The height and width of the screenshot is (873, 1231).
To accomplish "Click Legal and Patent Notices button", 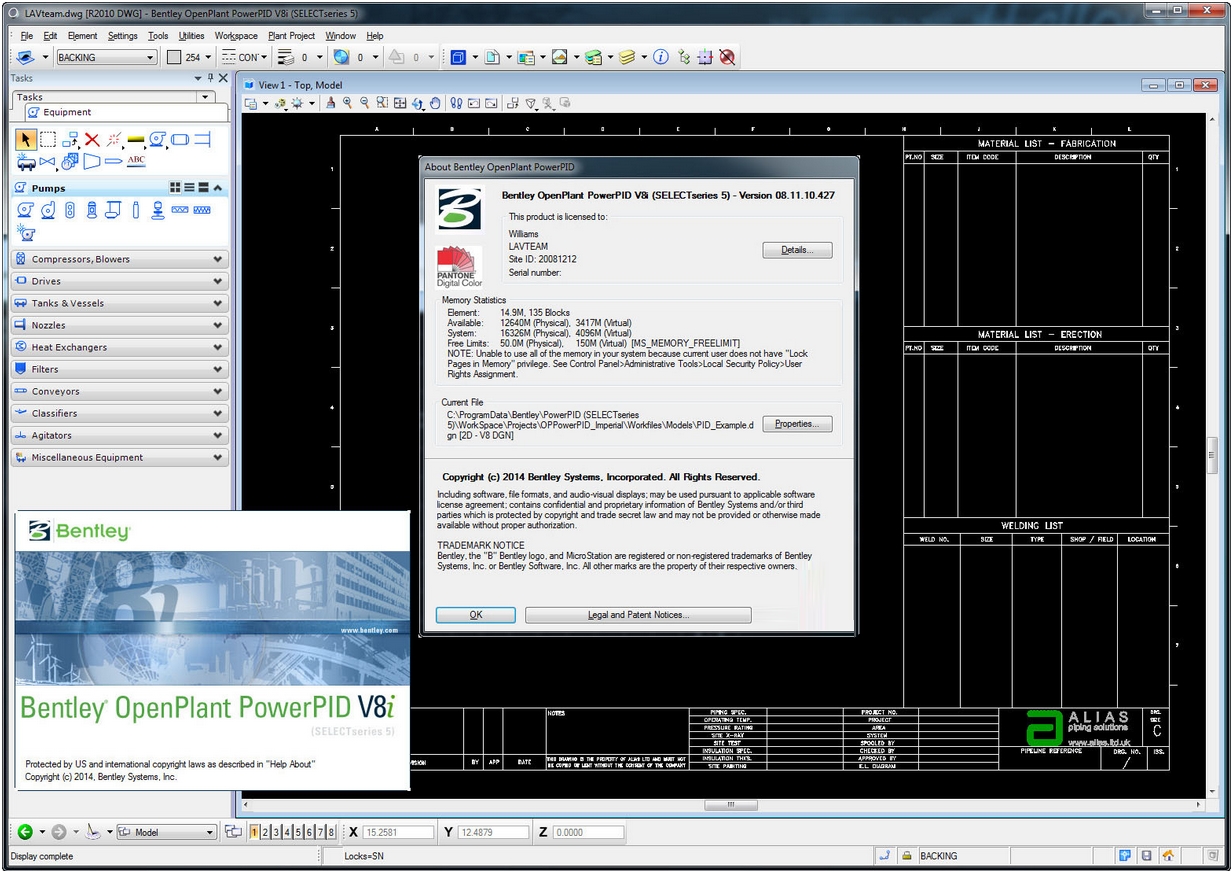I will (638, 615).
